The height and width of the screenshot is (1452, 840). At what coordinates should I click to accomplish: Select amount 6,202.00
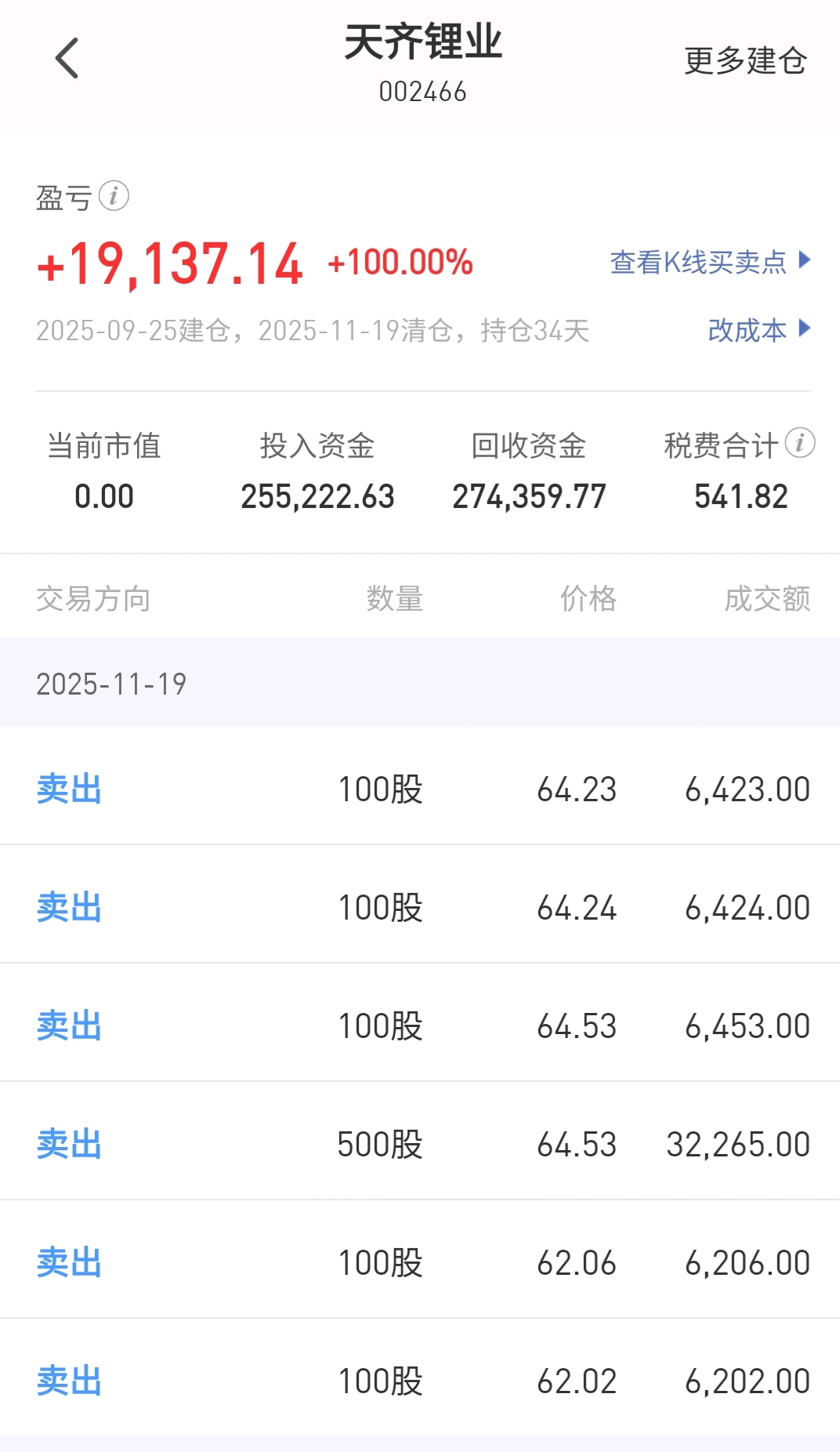748,1381
